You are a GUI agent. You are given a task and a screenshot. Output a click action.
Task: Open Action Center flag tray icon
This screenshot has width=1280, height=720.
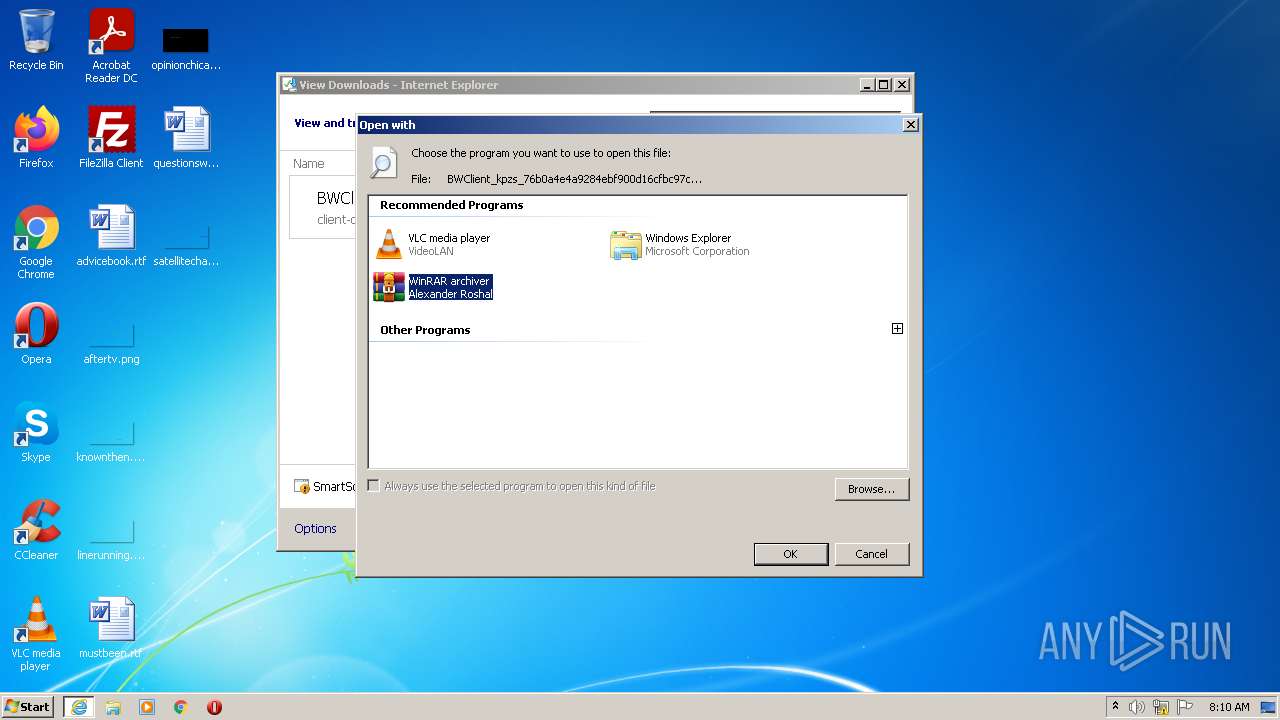tap(1184, 707)
